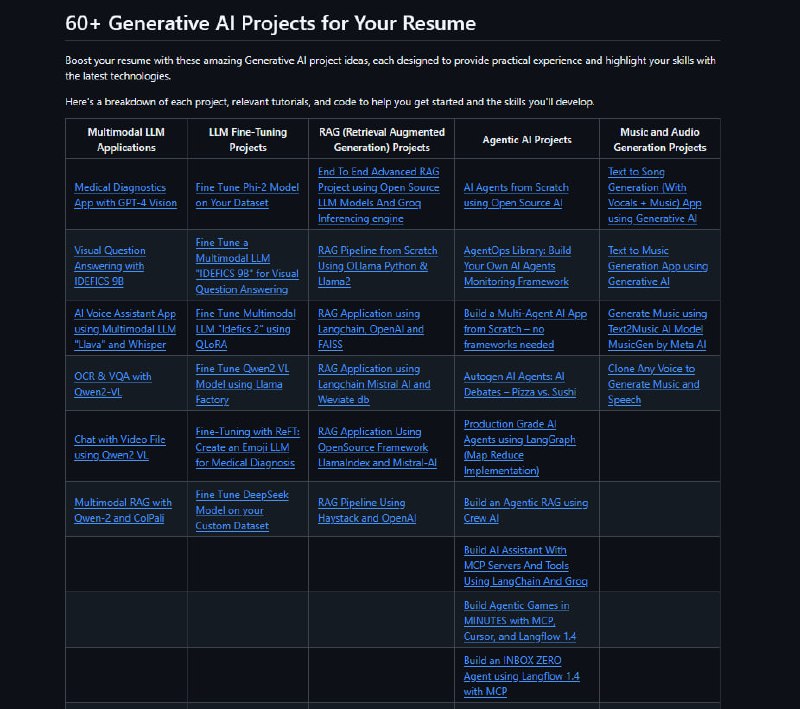Open Build an Agentic RAG using Crew AI

[526, 510]
